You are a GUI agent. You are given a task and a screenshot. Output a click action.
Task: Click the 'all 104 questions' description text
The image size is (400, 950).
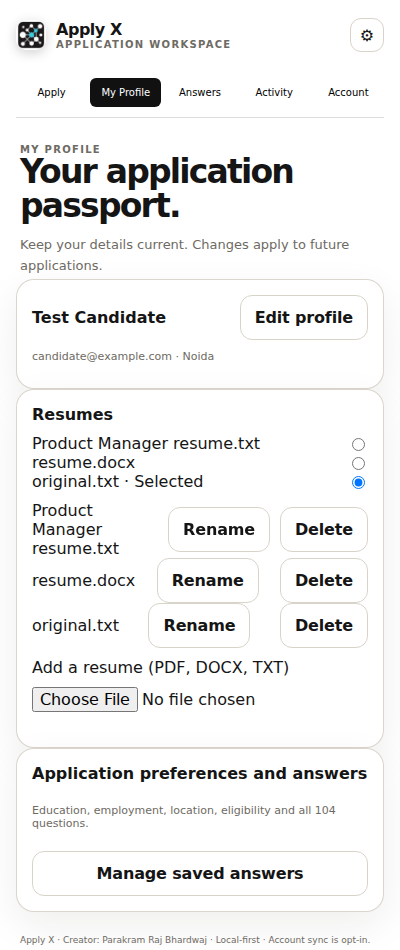[184, 817]
